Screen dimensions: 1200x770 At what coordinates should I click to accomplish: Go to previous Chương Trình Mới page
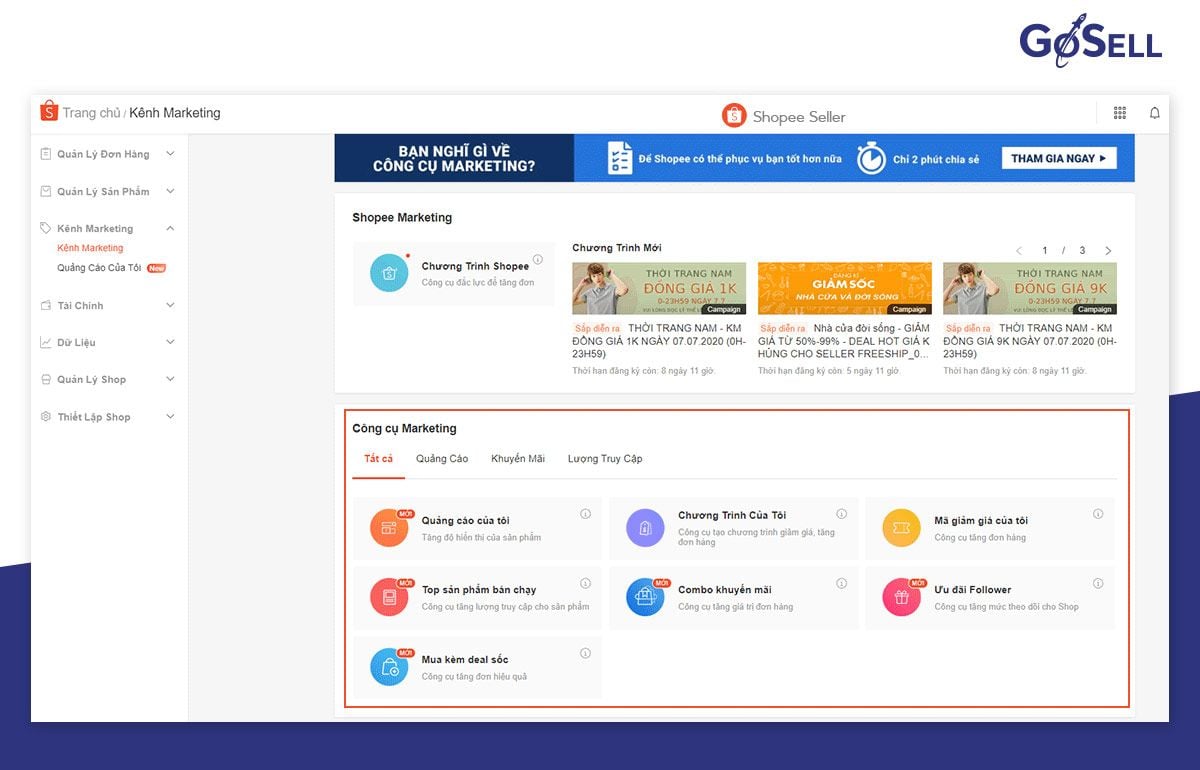tap(1019, 251)
